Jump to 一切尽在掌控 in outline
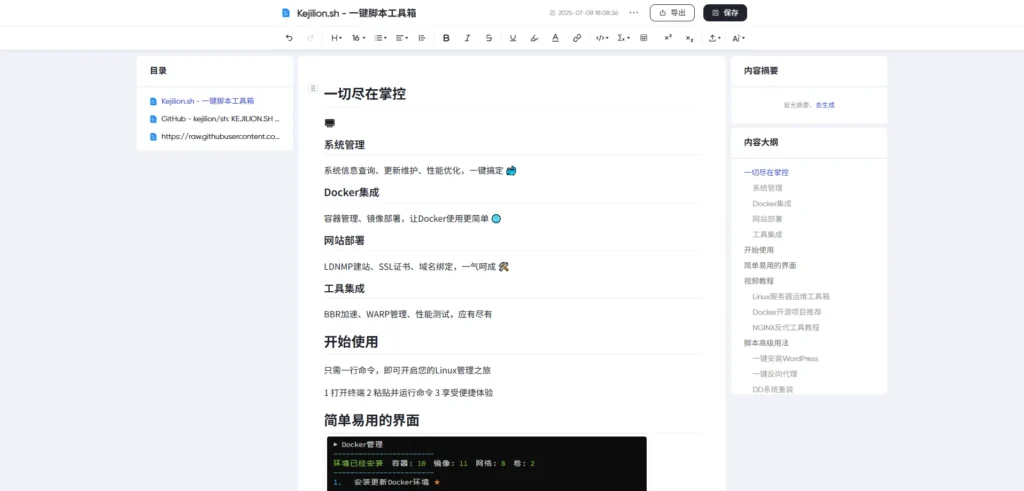The width and height of the screenshot is (1024, 491). click(766, 172)
